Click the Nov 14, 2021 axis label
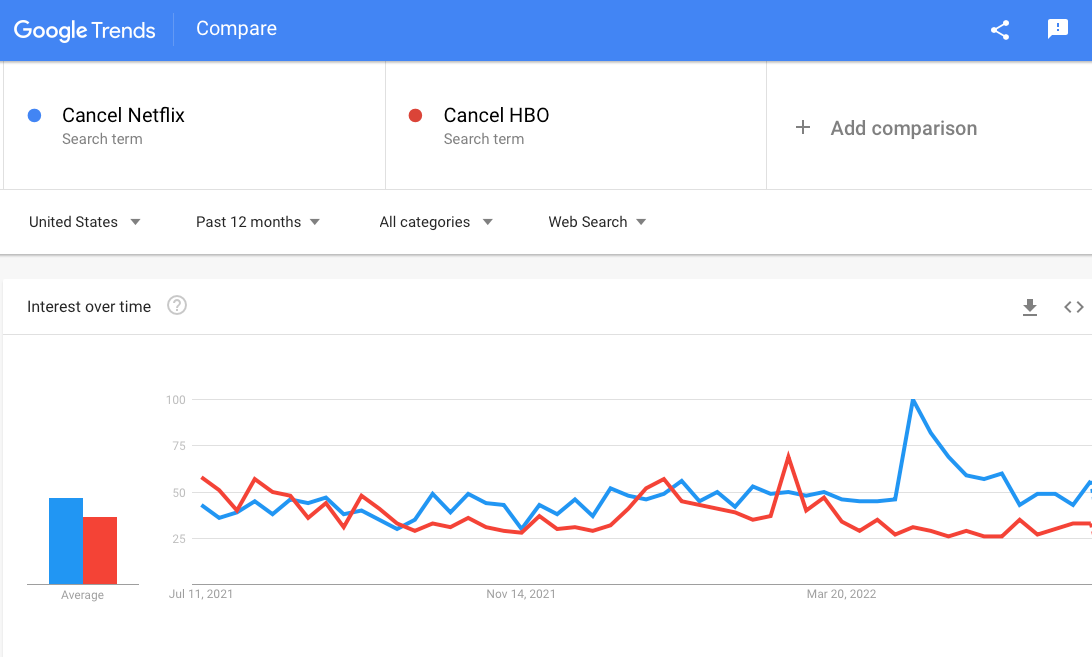 coord(520,593)
